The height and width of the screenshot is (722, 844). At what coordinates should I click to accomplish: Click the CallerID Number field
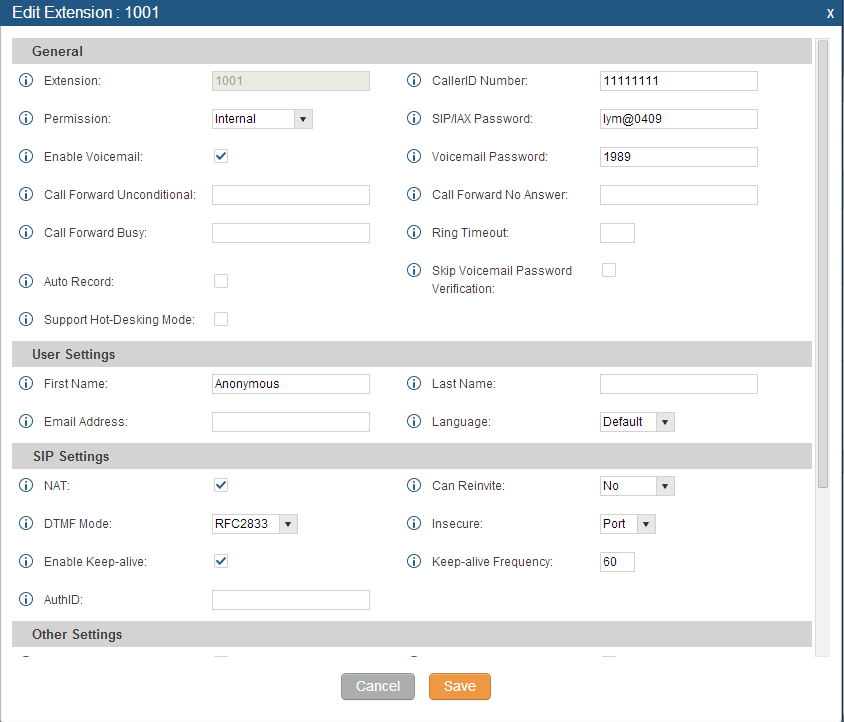pos(679,81)
